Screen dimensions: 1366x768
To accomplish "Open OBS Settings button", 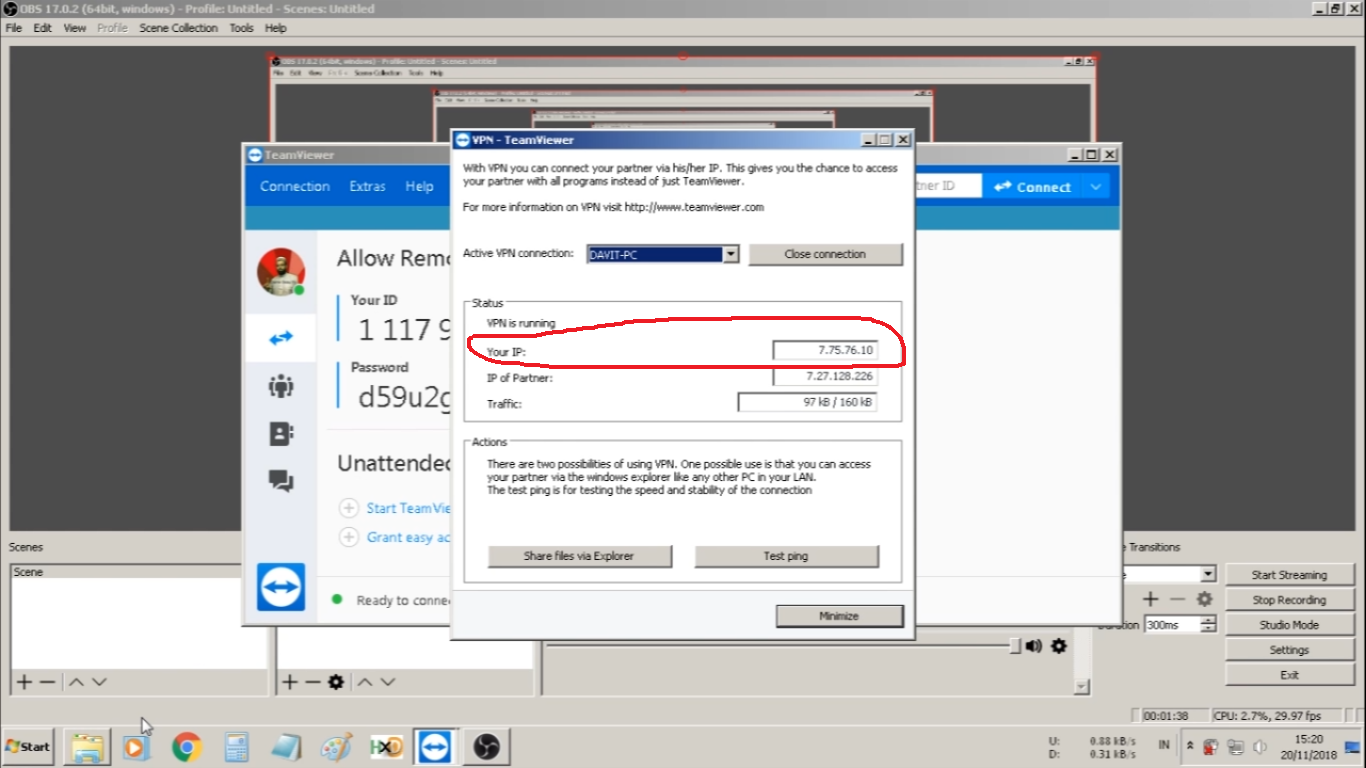I will [1289, 650].
